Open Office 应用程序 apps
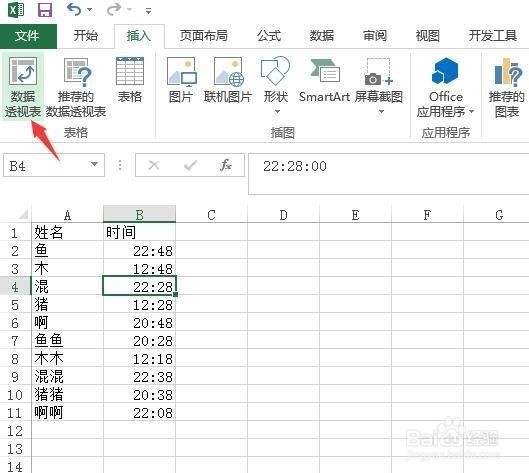This screenshot has width=529, height=473. [445, 87]
